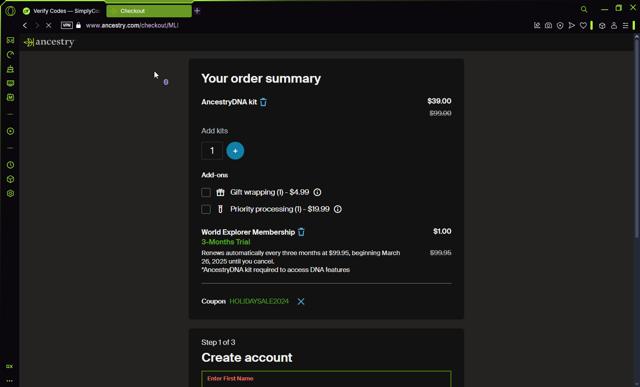Click the scrollbar up arrow

click(636, 37)
